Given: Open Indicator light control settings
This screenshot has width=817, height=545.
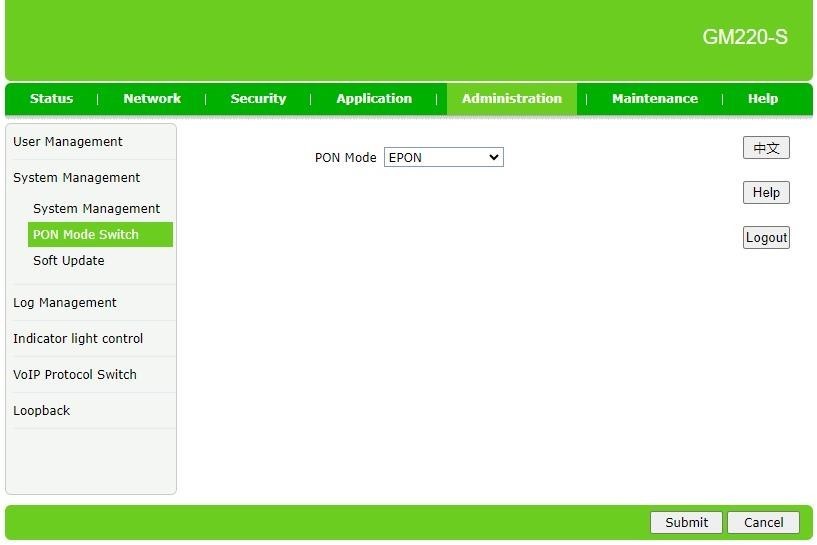Looking at the screenshot, I should click(78, 339).
